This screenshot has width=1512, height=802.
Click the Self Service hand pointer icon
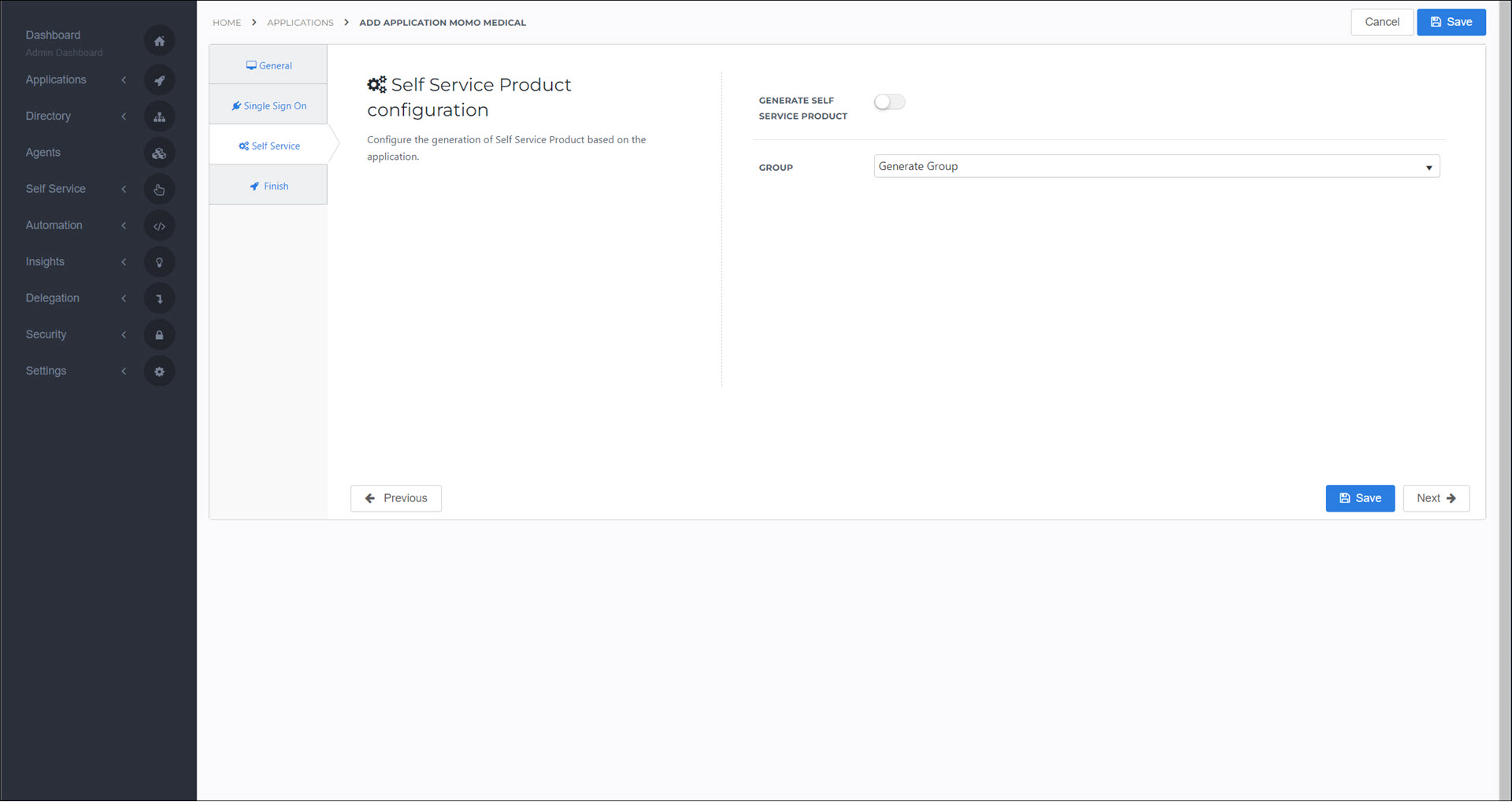point(159,189)
